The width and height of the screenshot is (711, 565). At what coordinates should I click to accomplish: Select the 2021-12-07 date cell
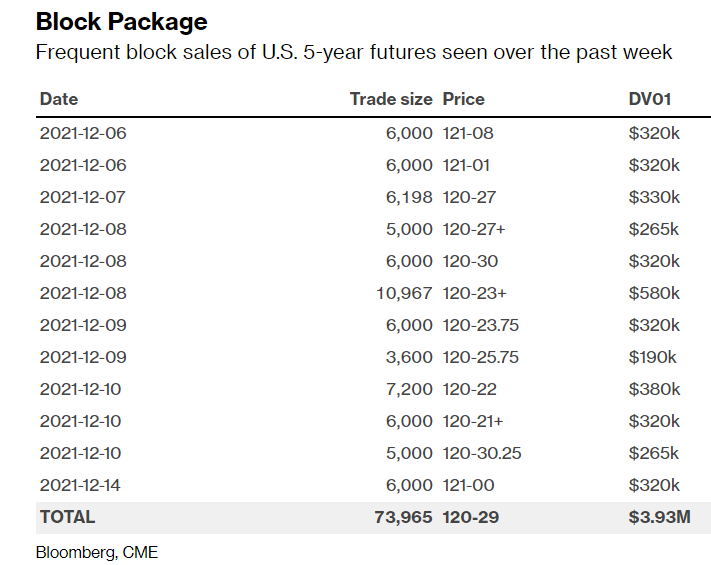tap(83, 197)
